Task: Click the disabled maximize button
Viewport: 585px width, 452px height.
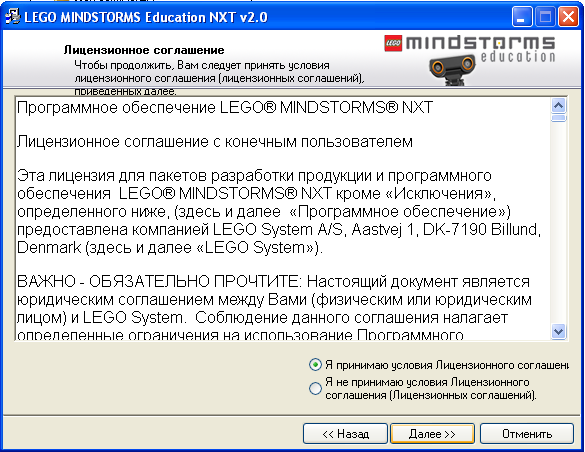Action: tap(545, 17)
